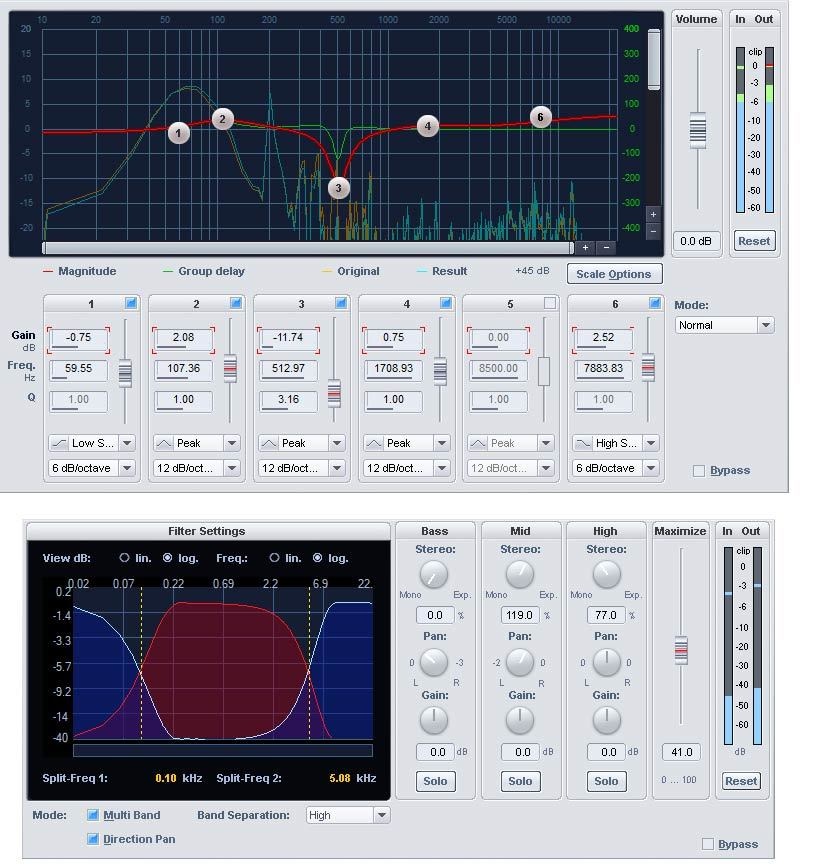Click EQ node 3 on the graph
This screenshot has width=818, height=864.
(x=338, y=187)
